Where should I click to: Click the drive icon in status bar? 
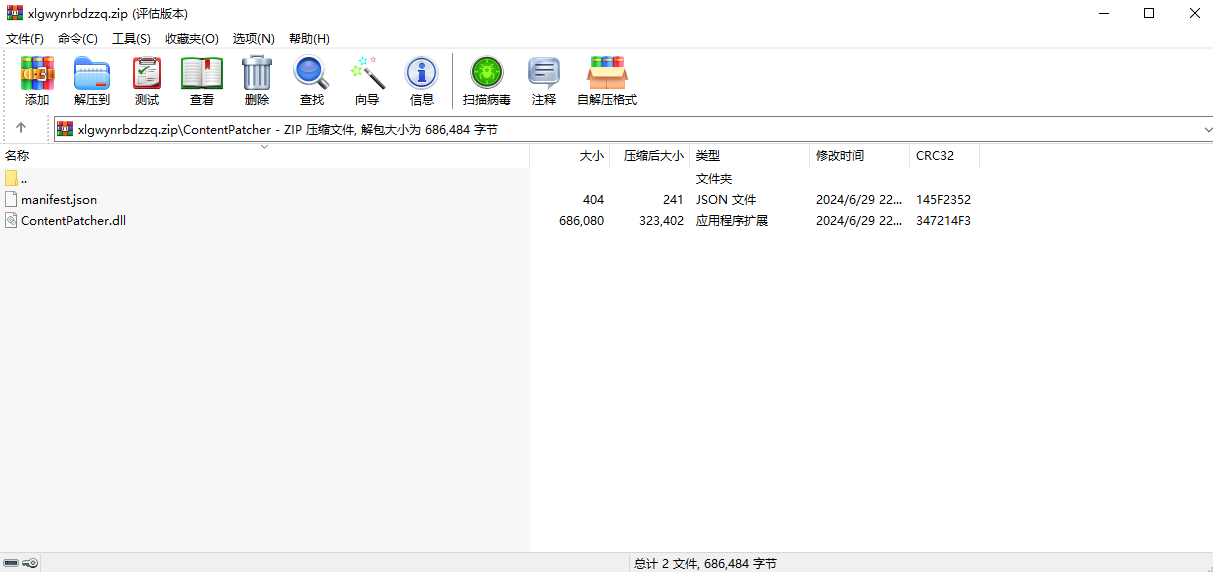11,563
